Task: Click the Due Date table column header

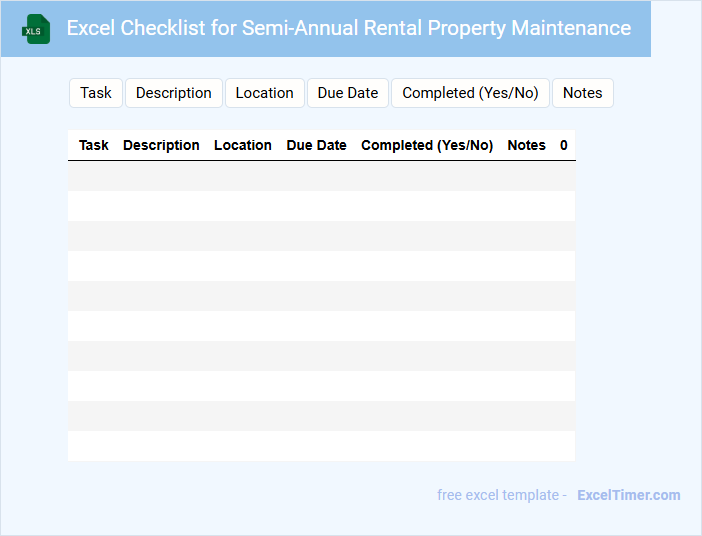Action: [316, 145]
